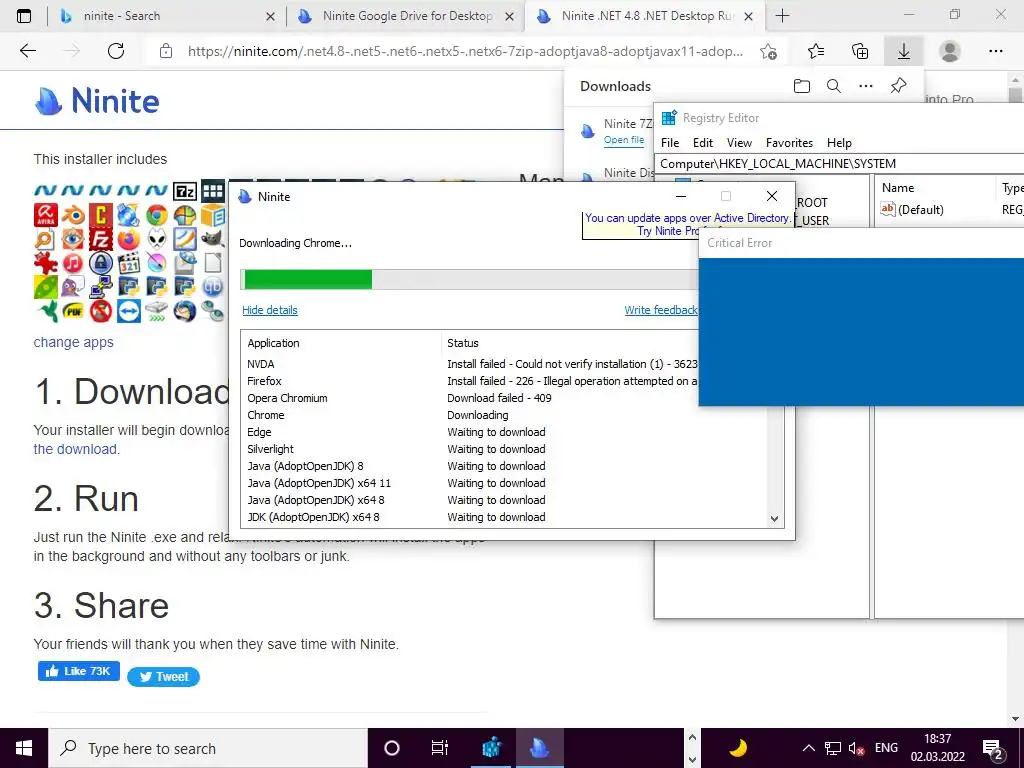Click Open file link in Downloads
Screen dimensions: 1024x768
[624, 140]
